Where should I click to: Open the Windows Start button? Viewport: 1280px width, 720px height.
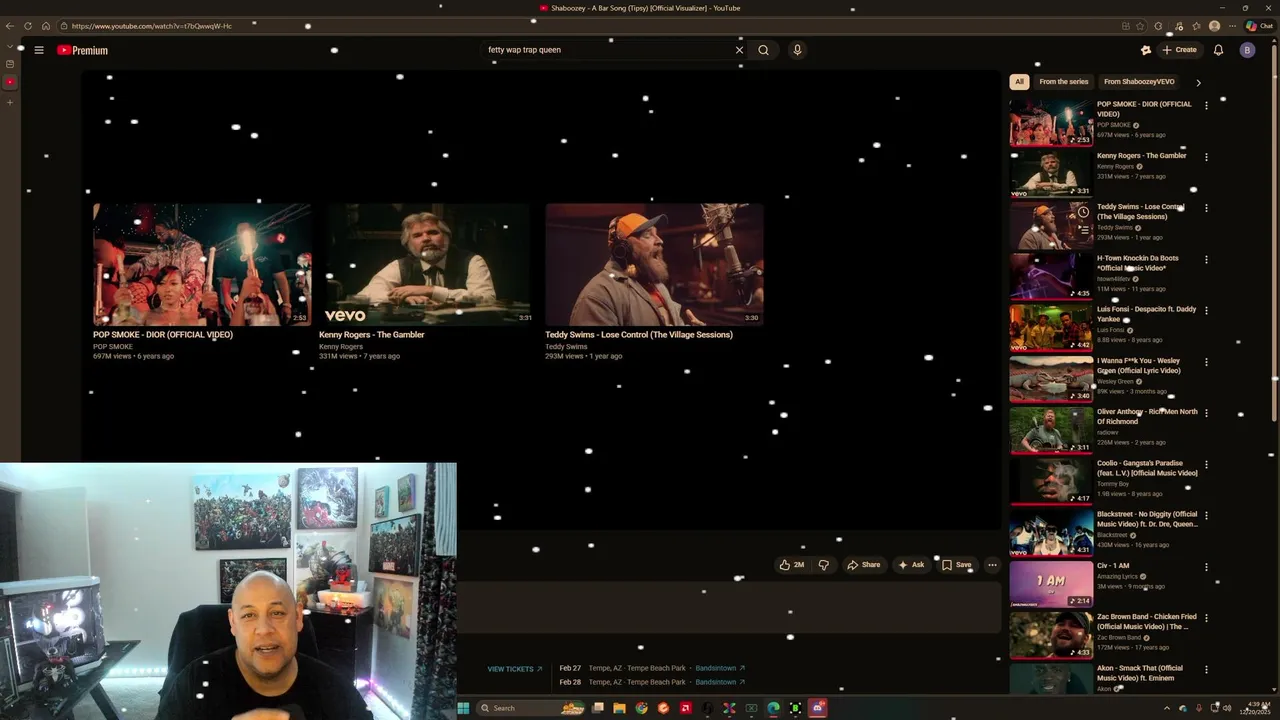tap(463, 708)
